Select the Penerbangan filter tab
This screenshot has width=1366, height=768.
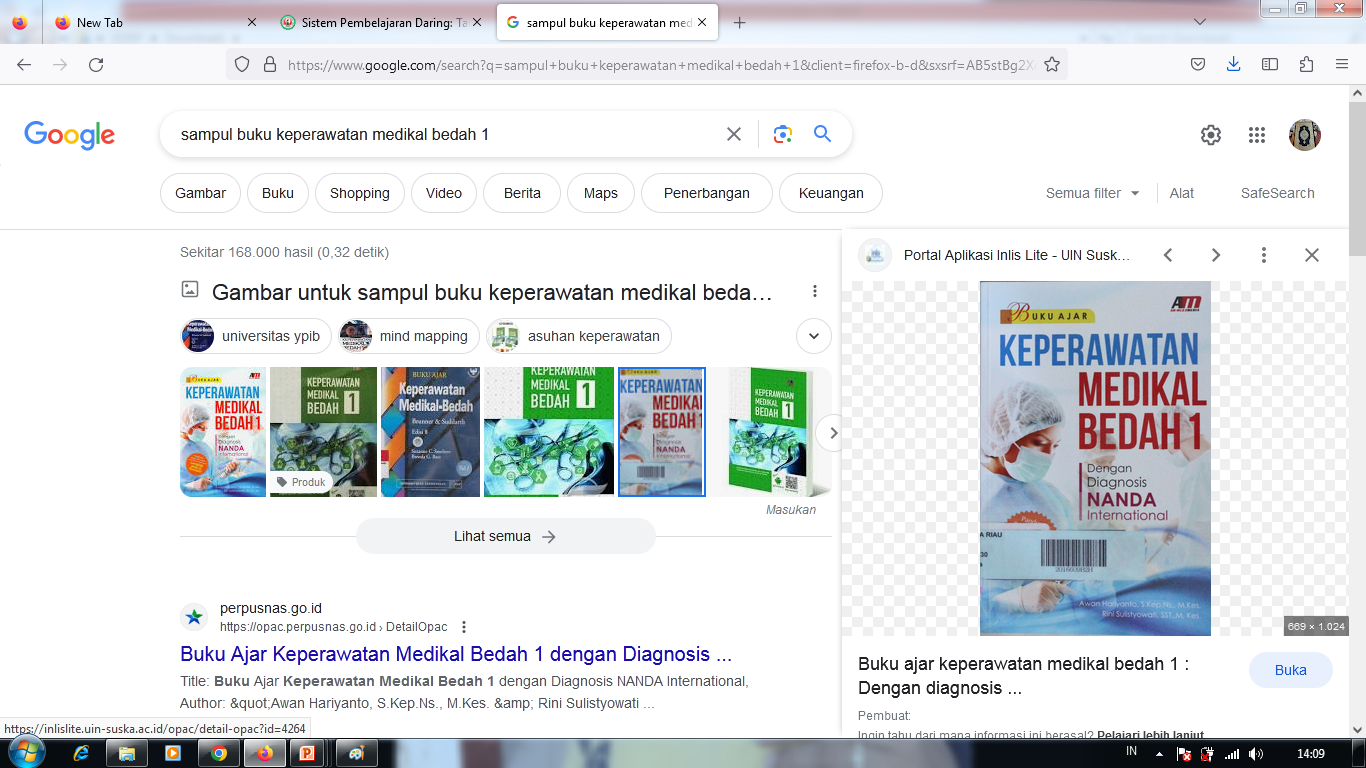(x=707, y=193)
